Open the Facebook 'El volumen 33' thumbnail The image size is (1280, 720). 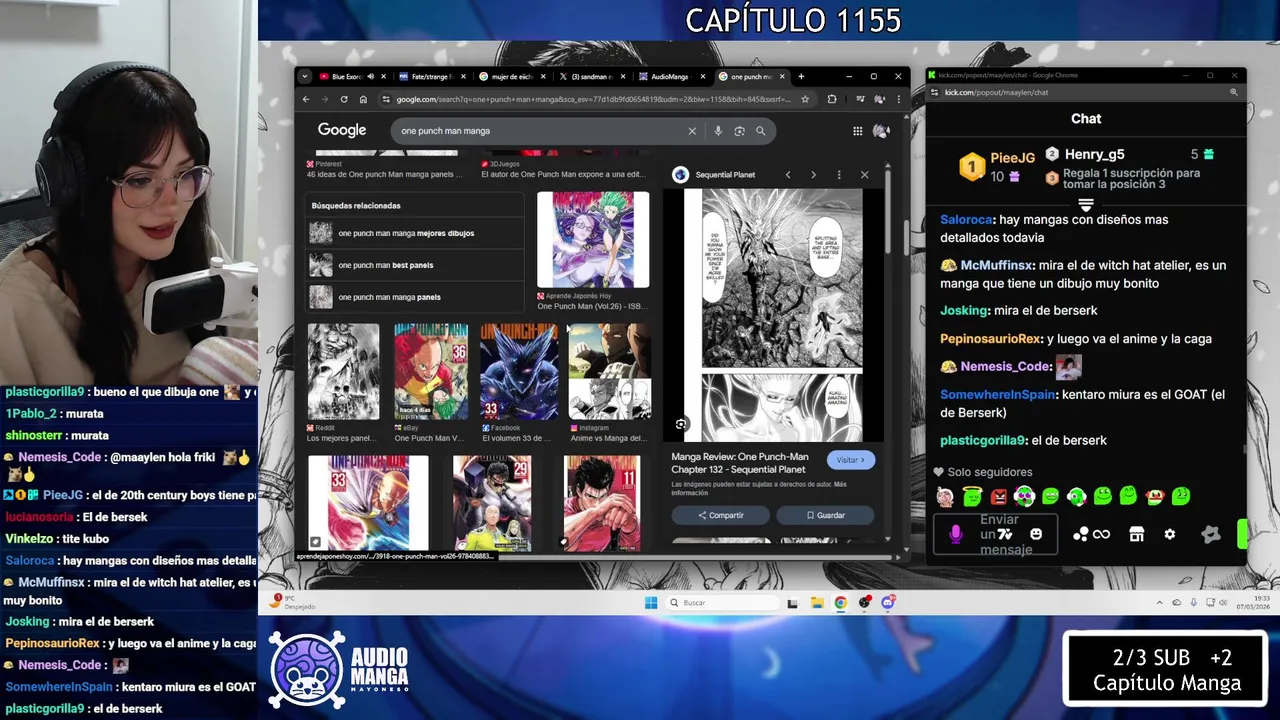(519, 371)
